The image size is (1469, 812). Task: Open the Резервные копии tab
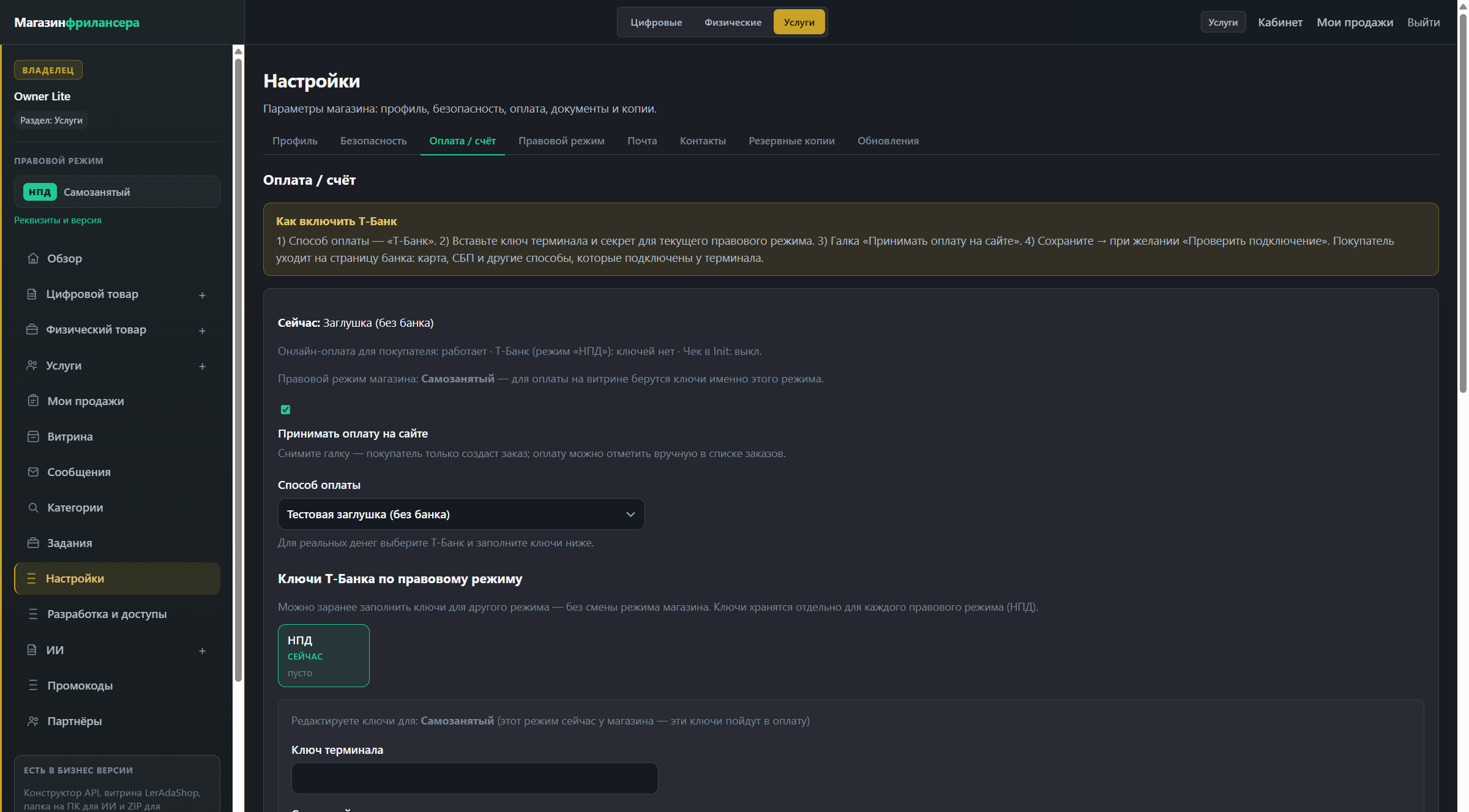[791, 141]
